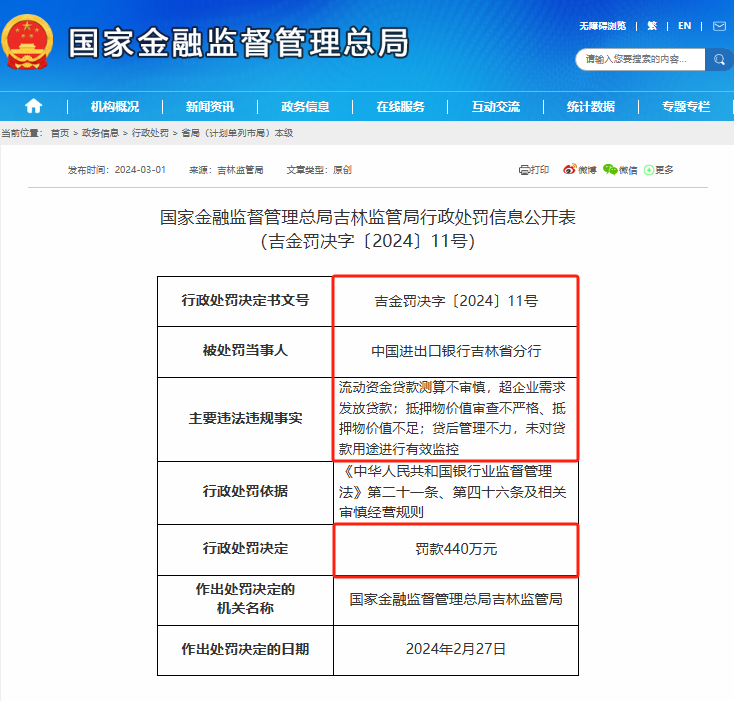Click the search magnifier icon
Viewport: 734px width, 701px height.
(718, 60)
